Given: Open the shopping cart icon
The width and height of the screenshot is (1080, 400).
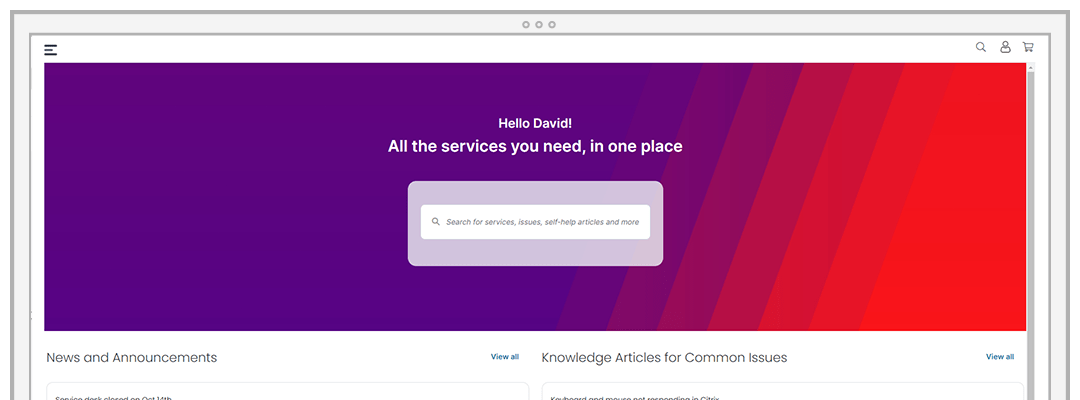Looking at the screenshot, I should tap(1028, 47).
